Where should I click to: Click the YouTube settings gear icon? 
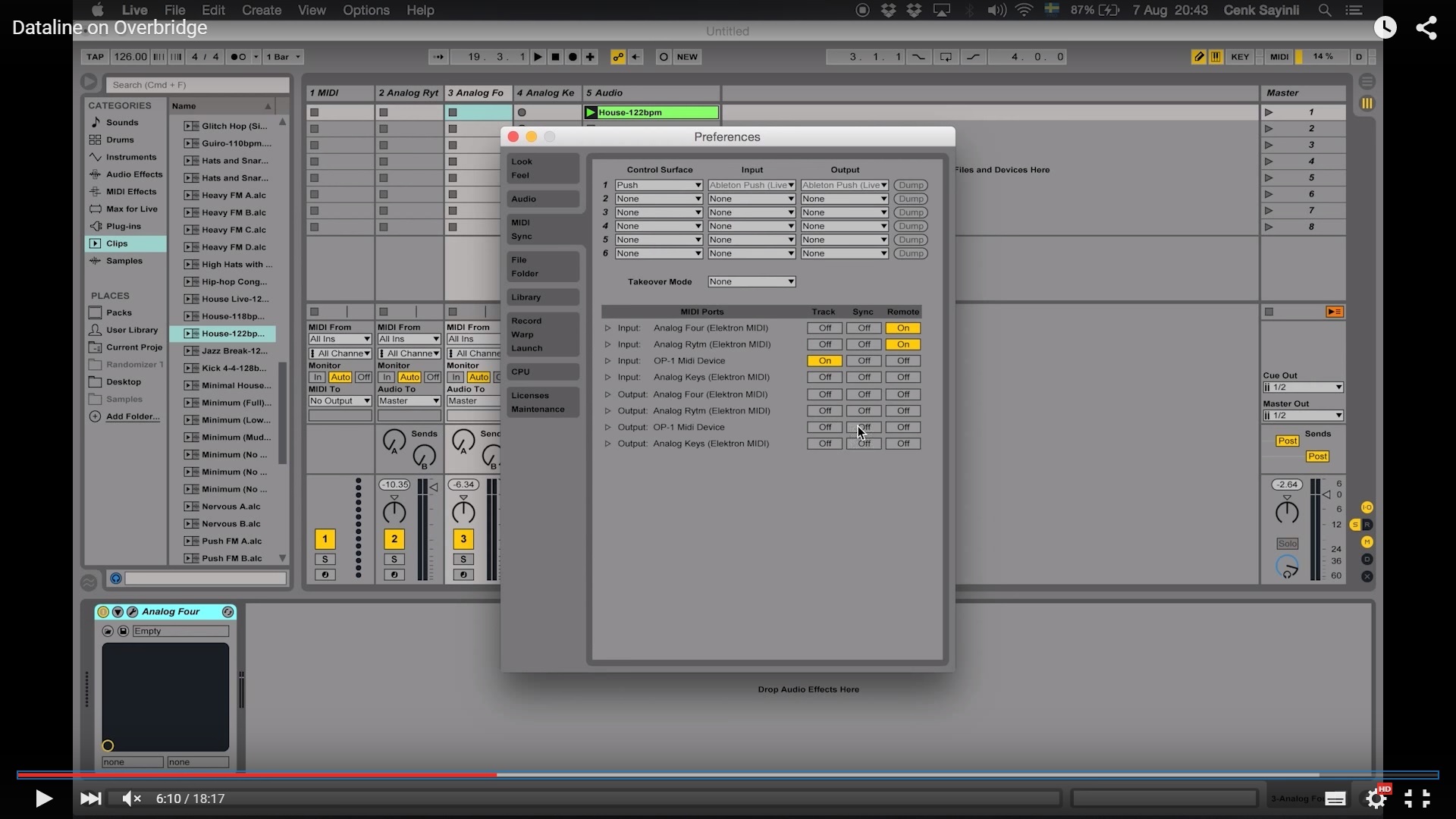tap(1376, 799)
